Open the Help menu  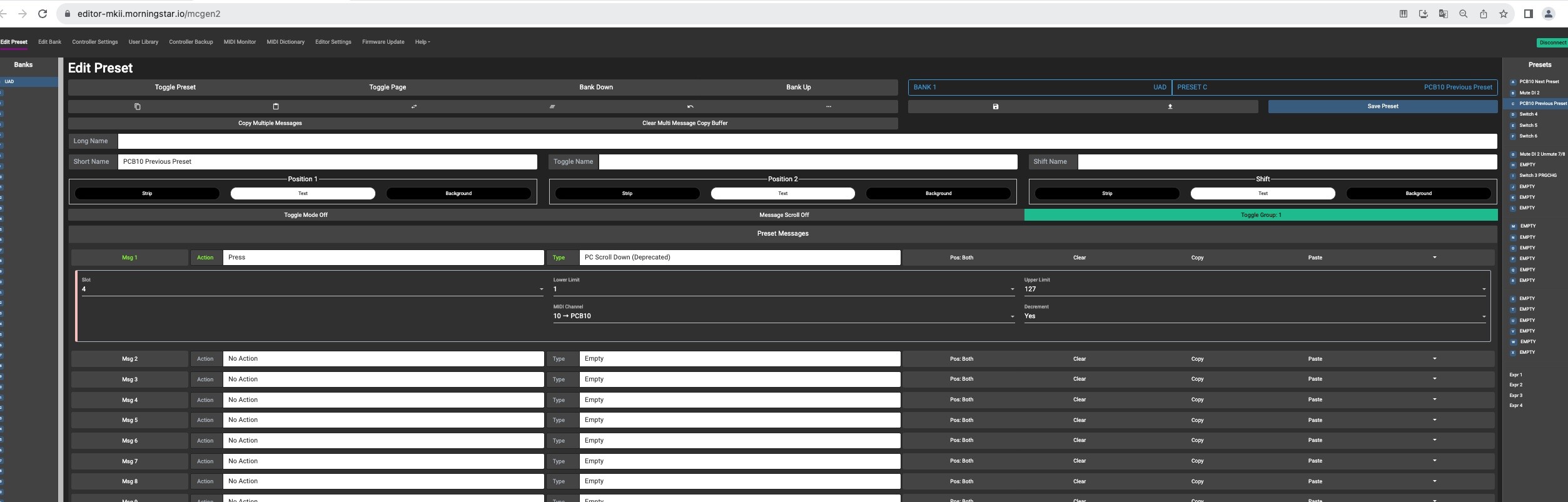point(422,42)
